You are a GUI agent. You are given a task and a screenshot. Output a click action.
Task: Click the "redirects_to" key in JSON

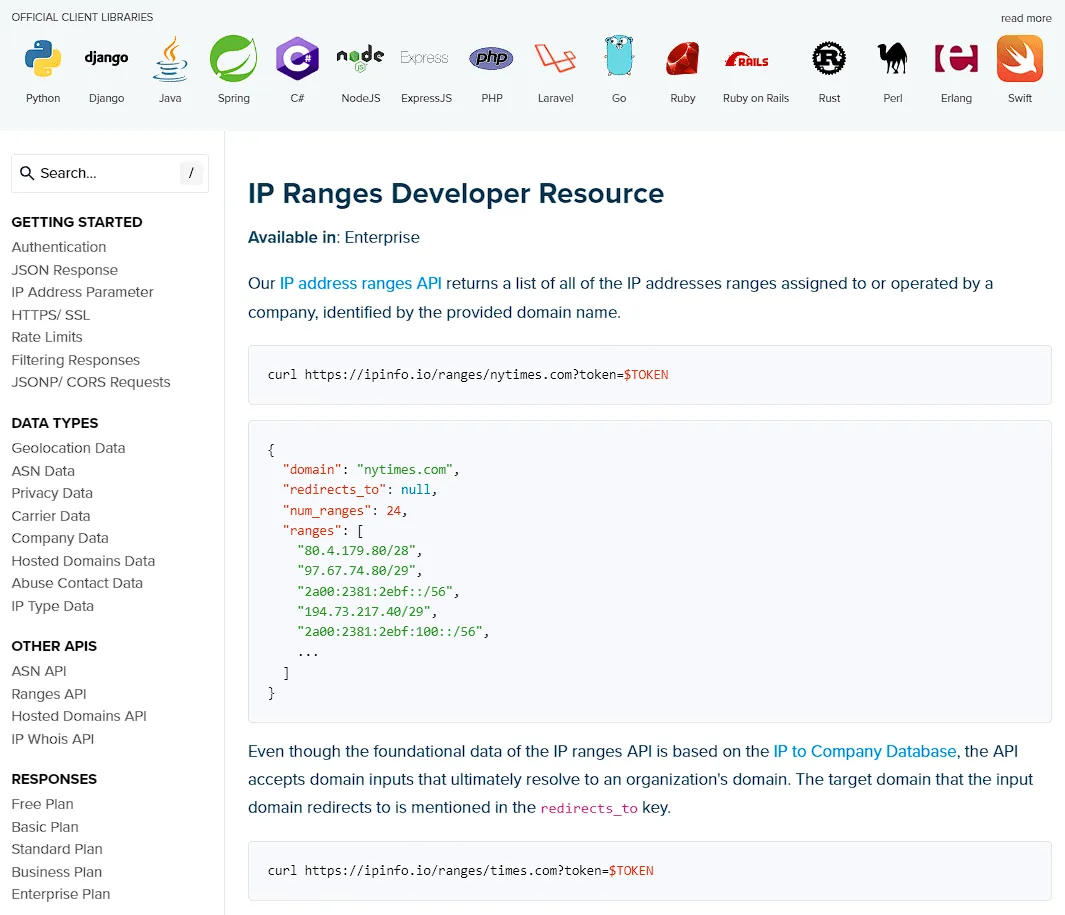pos(334,490)
